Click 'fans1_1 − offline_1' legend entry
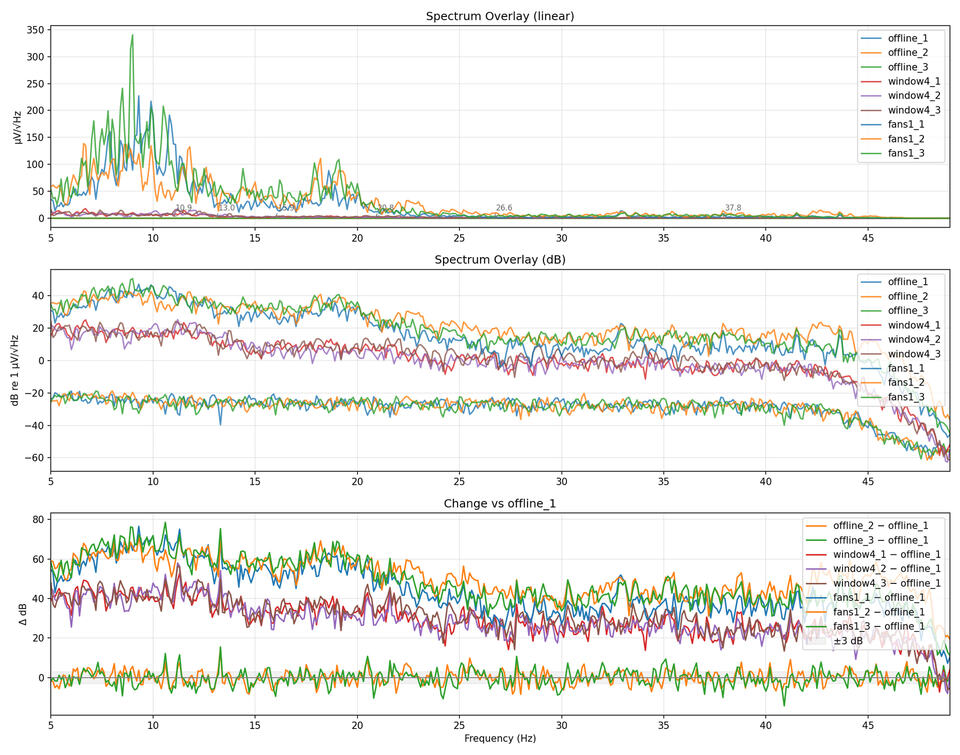This screenshot has width=960, height=755. [x=882, y=597]
